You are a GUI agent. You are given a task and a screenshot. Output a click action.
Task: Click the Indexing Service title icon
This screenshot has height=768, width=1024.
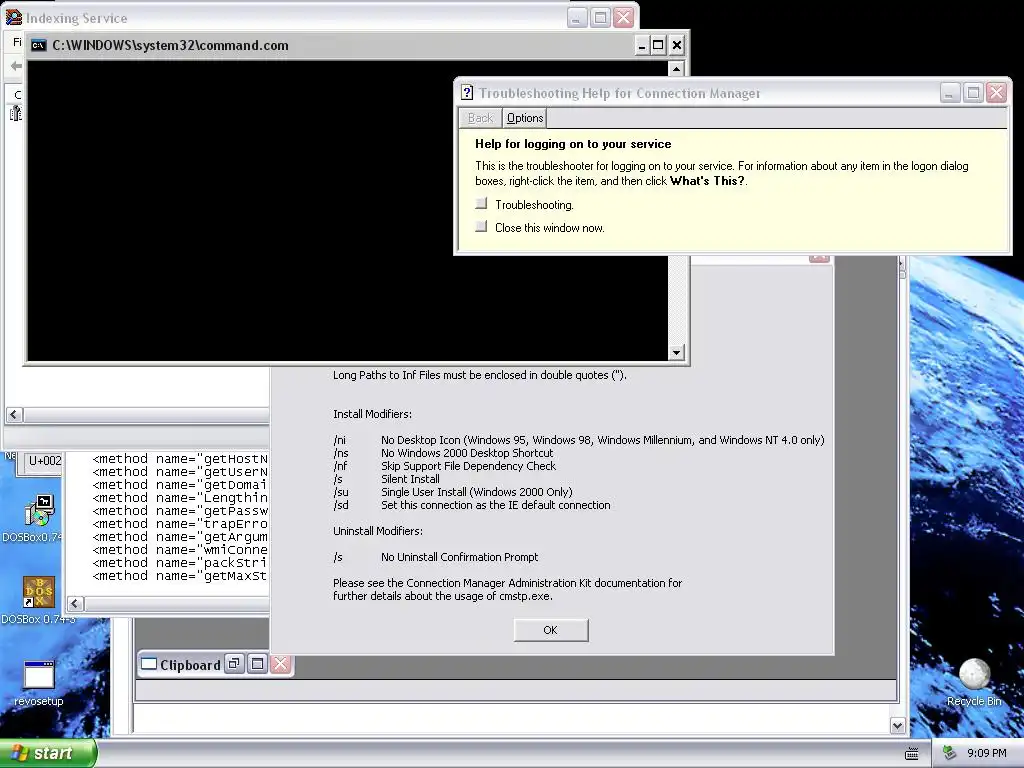(13, 18)
